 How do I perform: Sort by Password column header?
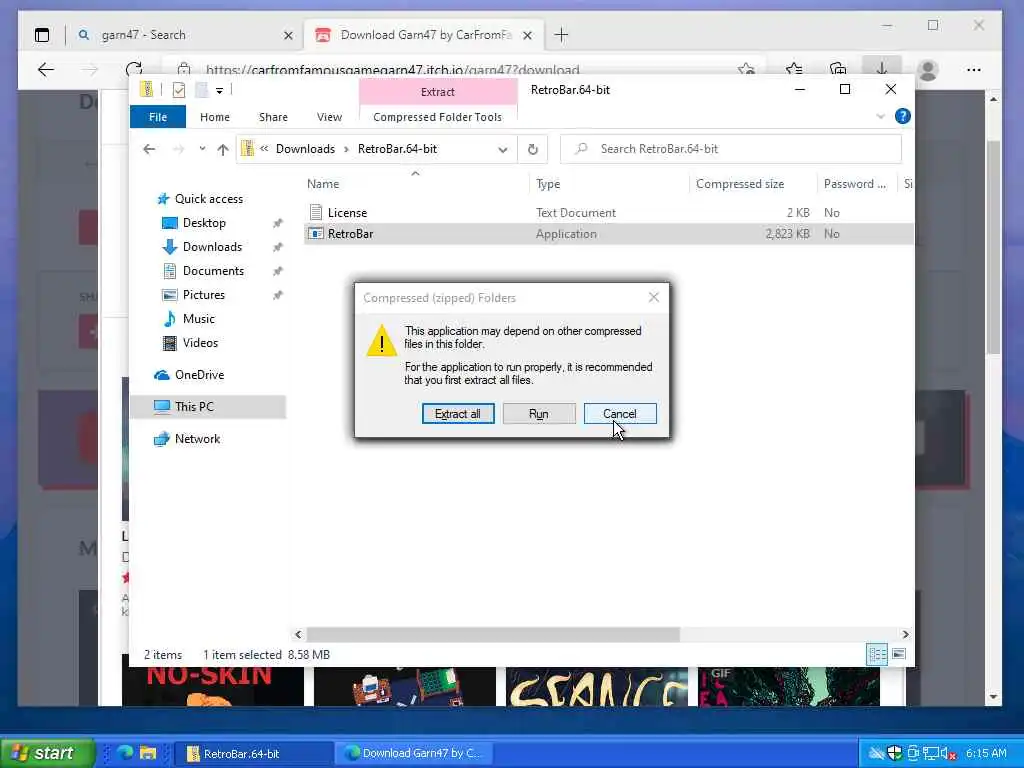tap(855, 184)
